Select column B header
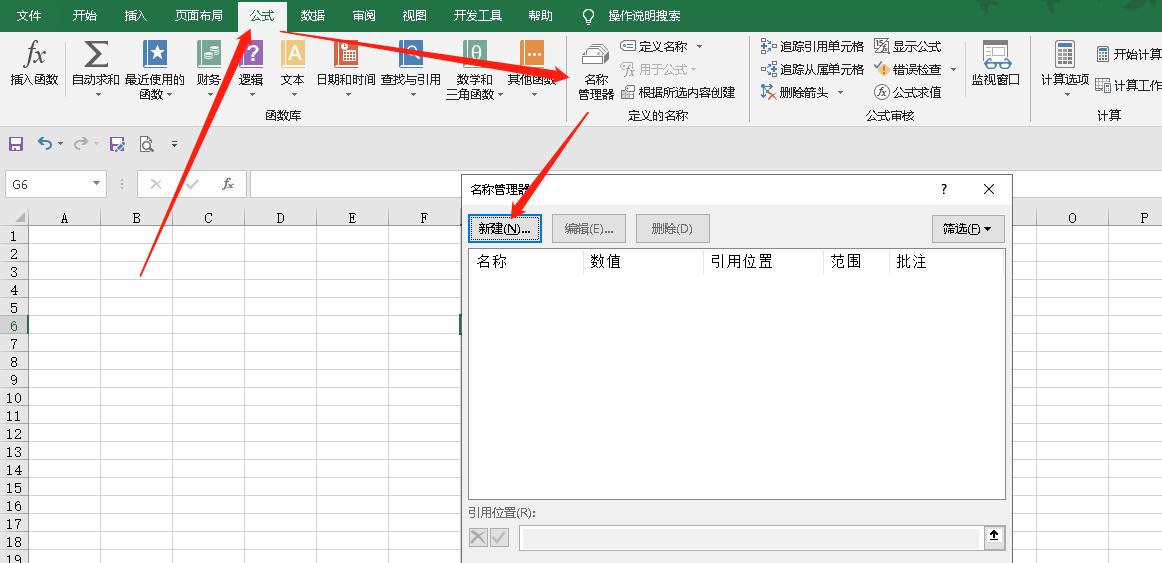This screenshot has width=1162, height=563. coord(136,218)
